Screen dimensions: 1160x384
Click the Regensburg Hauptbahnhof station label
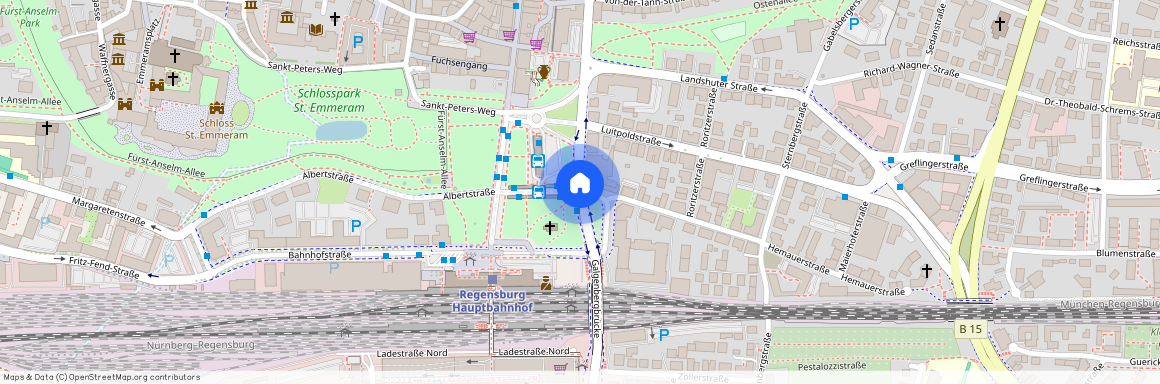pyautogui.click(x=493, y=300)
